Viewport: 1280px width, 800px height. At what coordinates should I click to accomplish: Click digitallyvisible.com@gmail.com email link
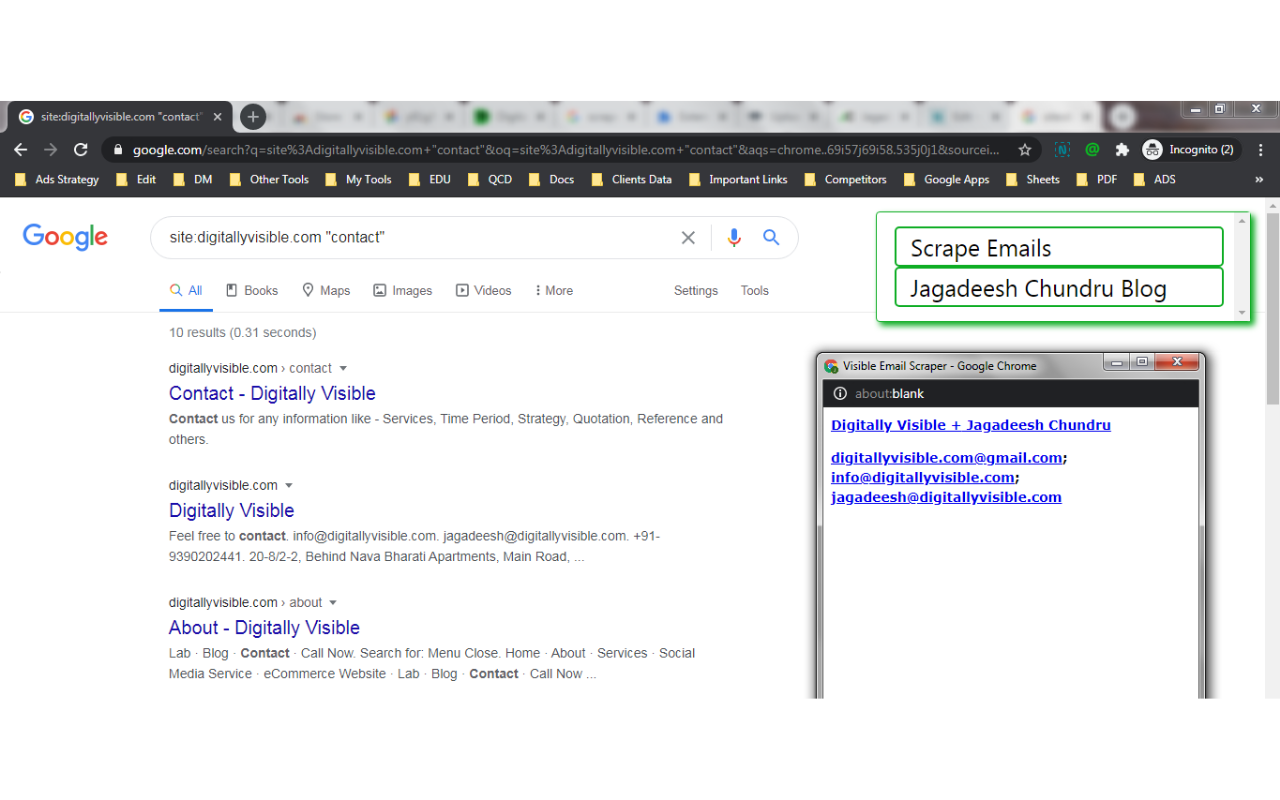coord(946,458)
